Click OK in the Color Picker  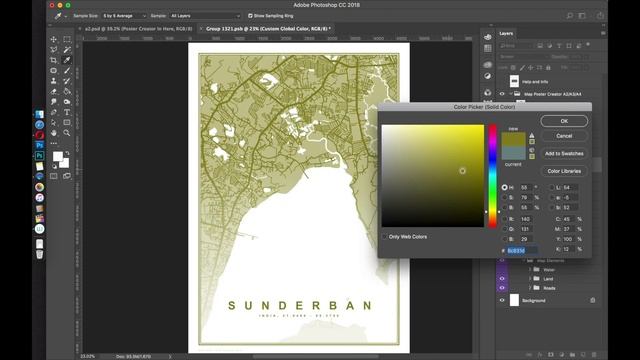pos(564,121)
